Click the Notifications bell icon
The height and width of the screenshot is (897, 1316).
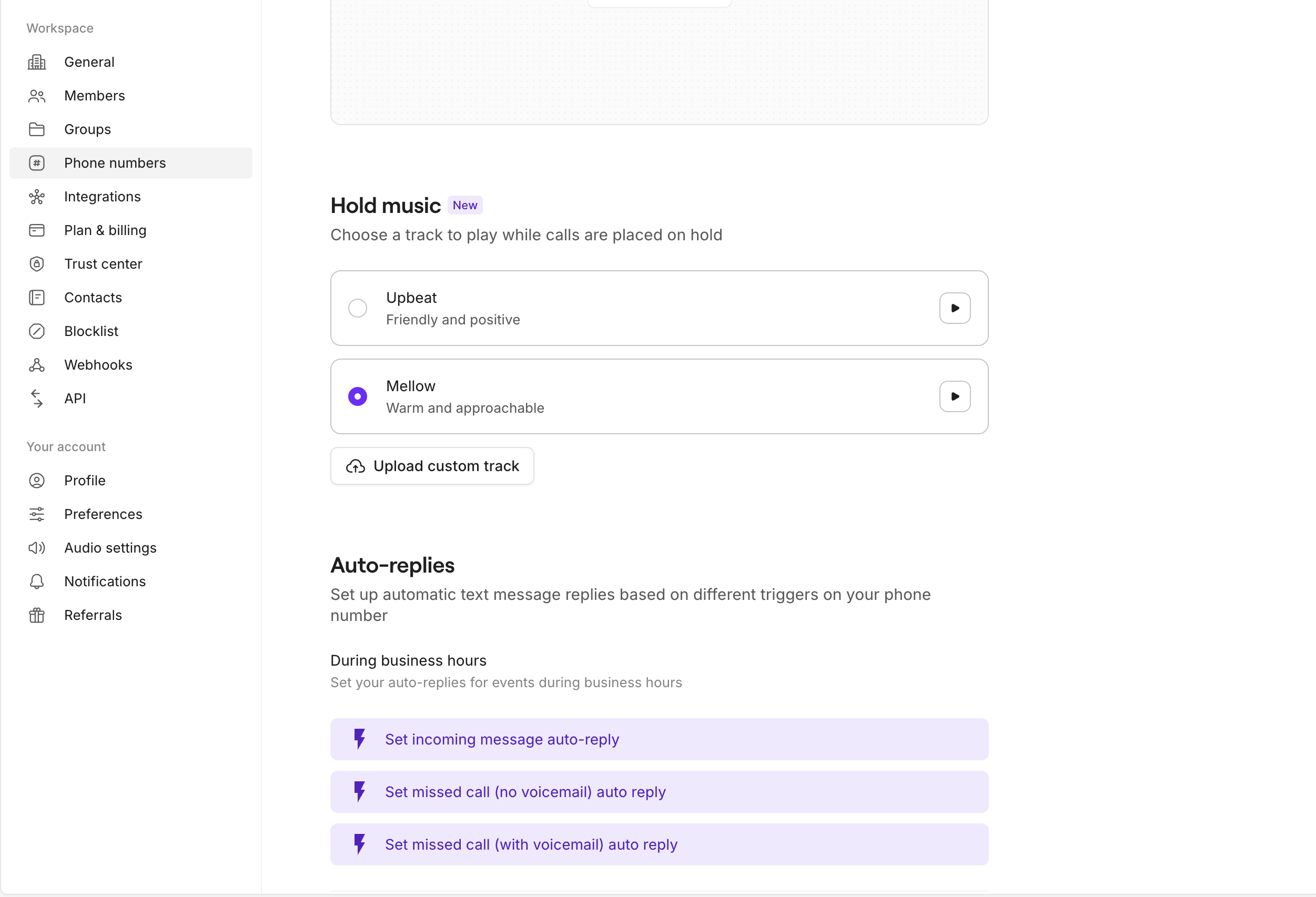click(37, 581)
